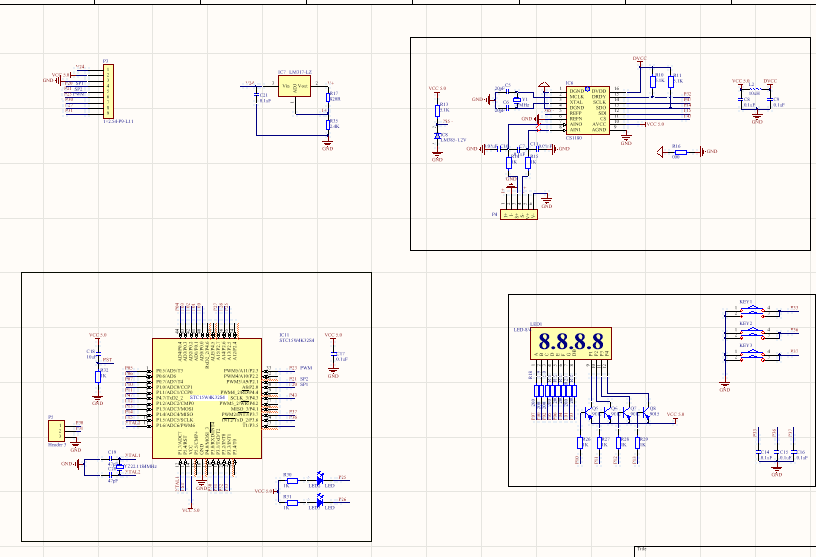Click the DVCC power port above R10
816x557 pixels.
point(640,60)
